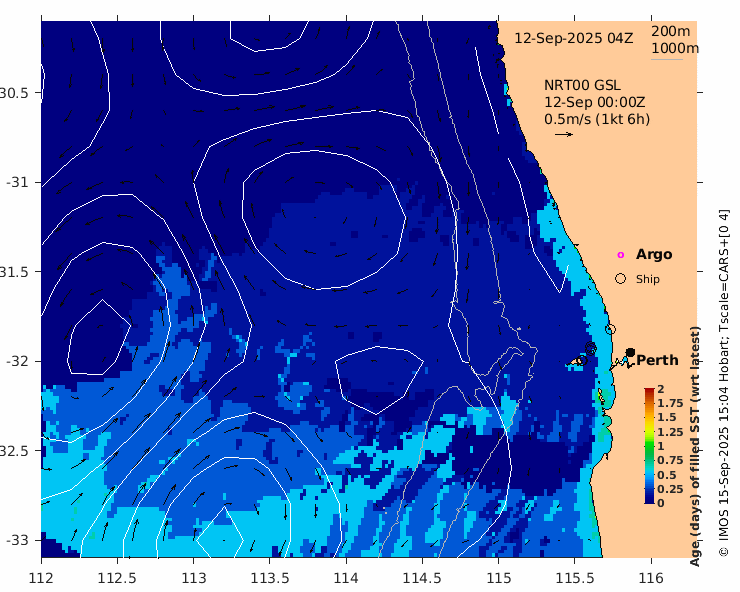Click longitude axis label 114.5

click(422, 578)
